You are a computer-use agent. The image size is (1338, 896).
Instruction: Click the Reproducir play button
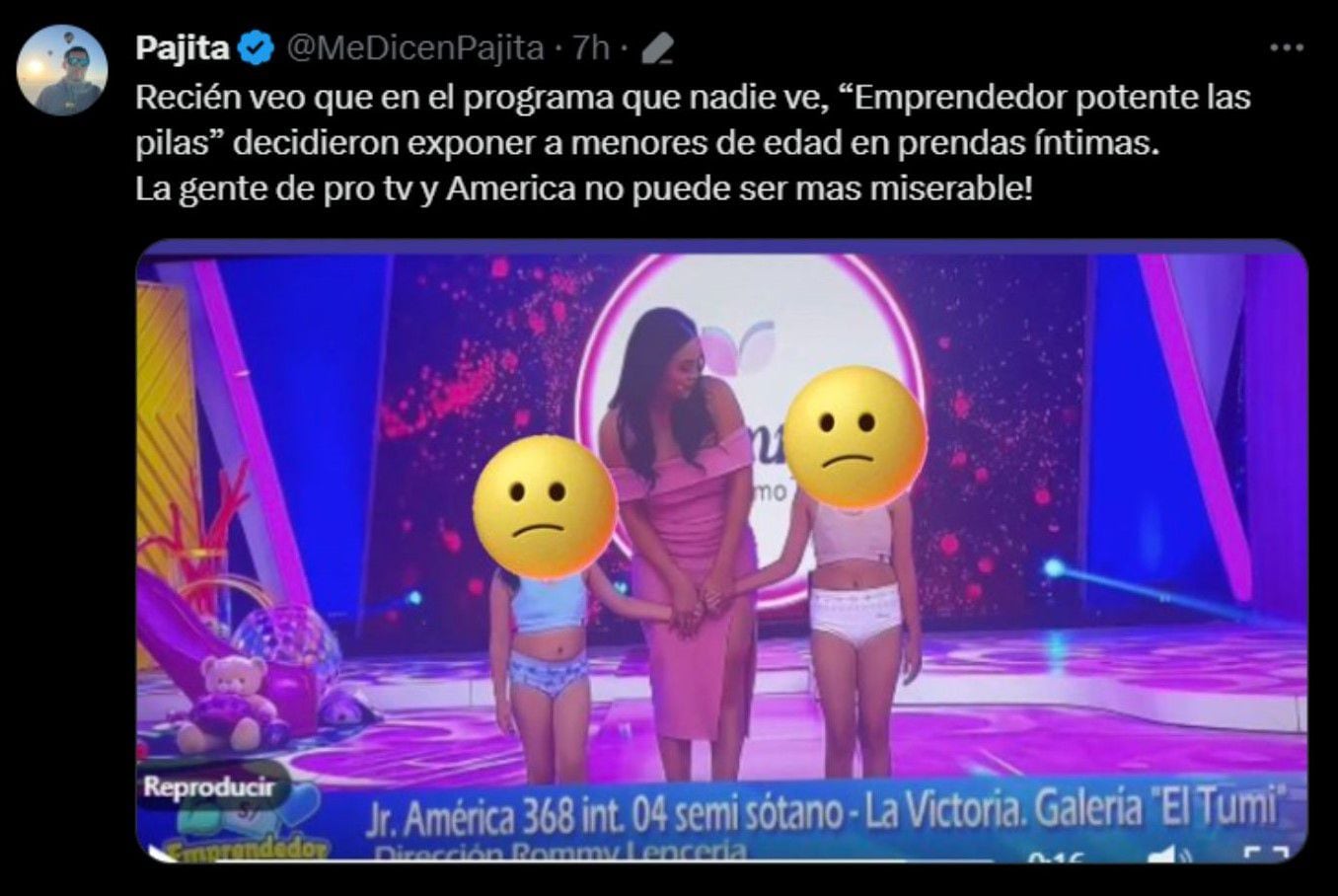pyautogui.click(x=209, y=786)
